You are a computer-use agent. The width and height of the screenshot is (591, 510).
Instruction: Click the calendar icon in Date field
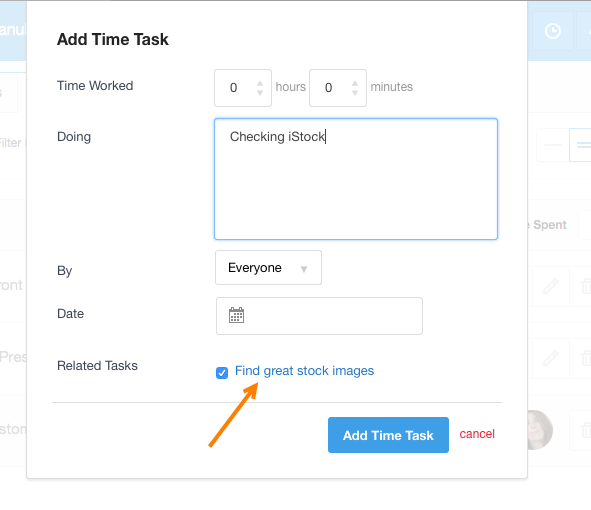(x=236, y=315)
